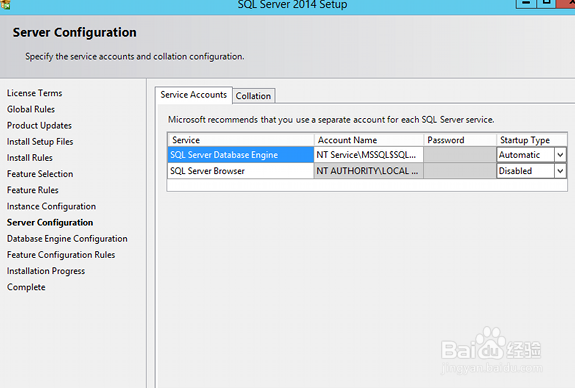575x388 pixels.
Task: Click Database Engine Configuration step
Action: (x=67, y=238)
